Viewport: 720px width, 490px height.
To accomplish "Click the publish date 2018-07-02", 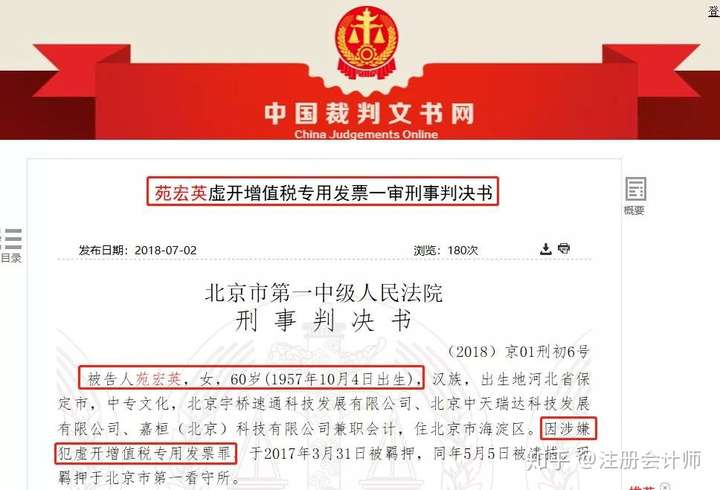I will pyautogui.click(x=165, y=250).
